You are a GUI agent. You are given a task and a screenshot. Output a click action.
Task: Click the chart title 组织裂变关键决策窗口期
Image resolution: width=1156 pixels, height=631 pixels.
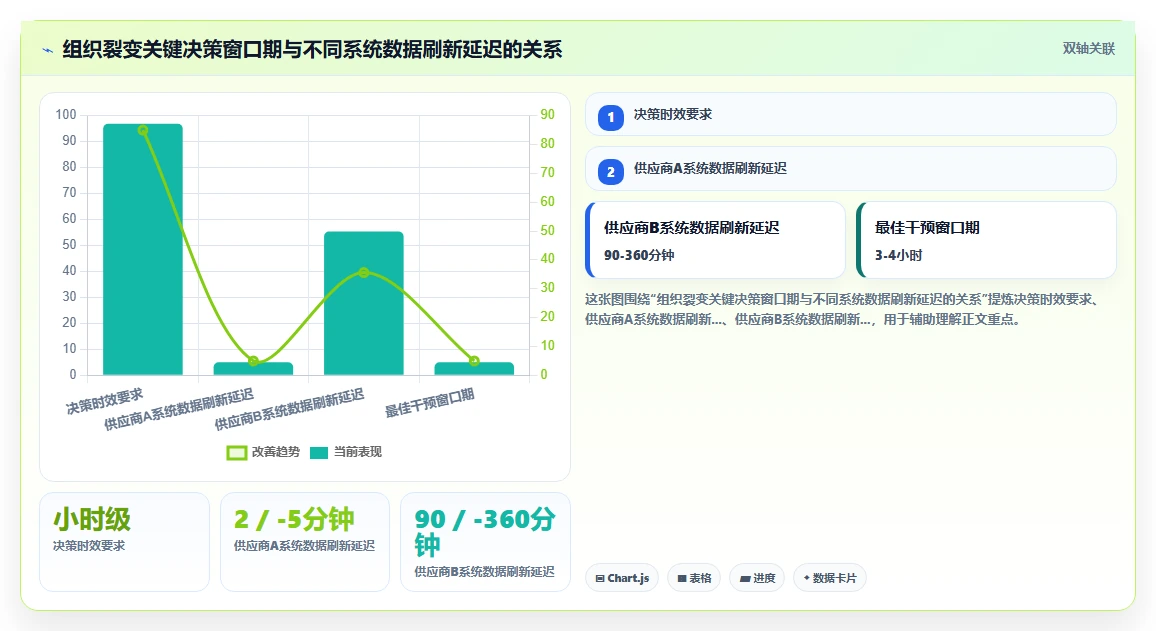pyautogui.click(x=312, y=49)
